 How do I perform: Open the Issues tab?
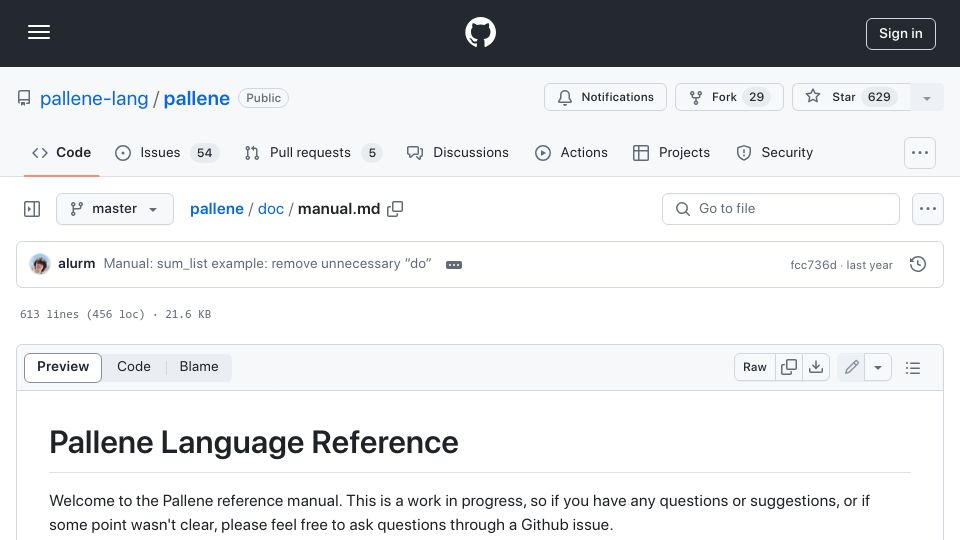(165, 152)
